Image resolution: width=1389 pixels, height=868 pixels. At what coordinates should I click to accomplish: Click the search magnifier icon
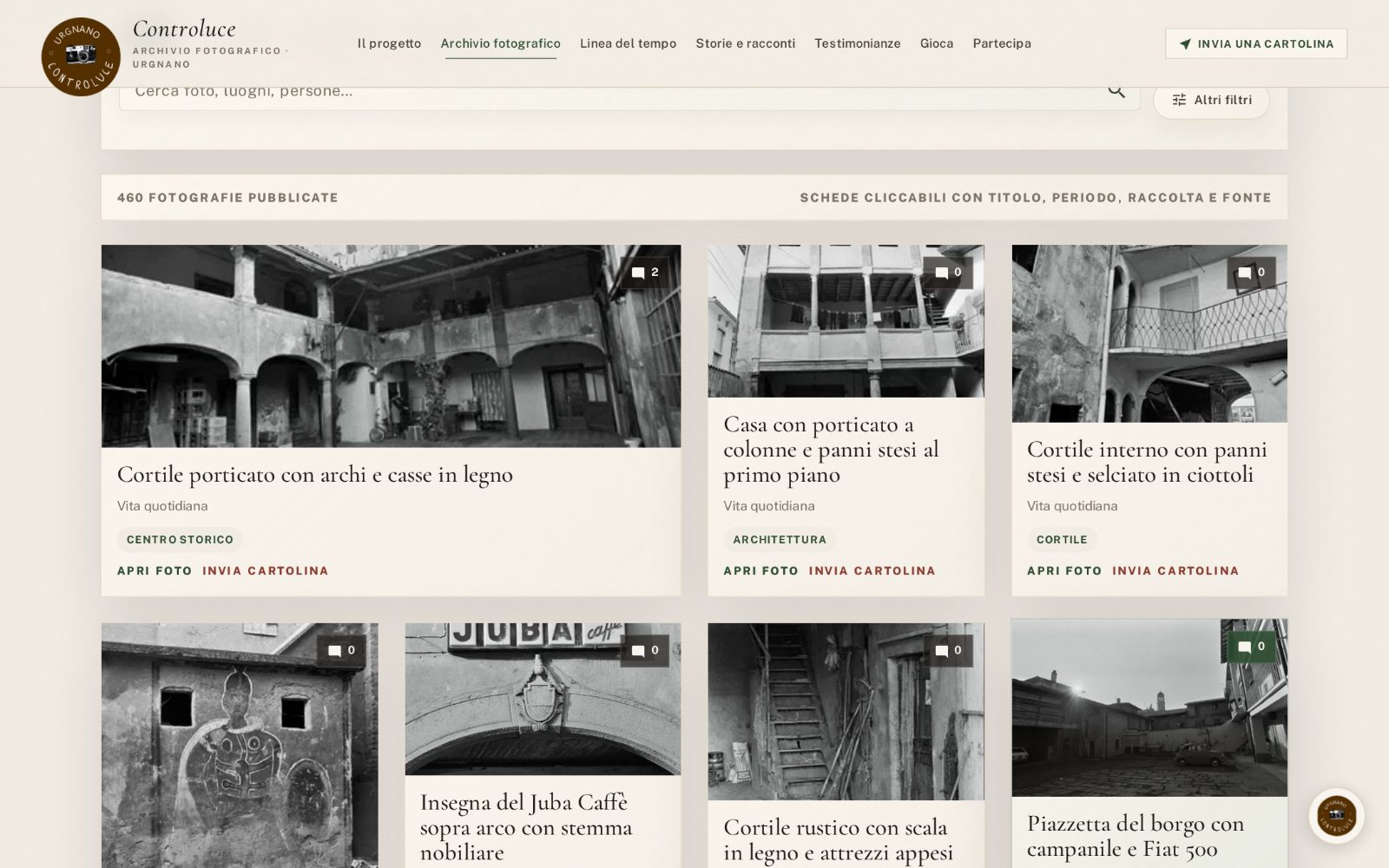[x=1116, y=91]
